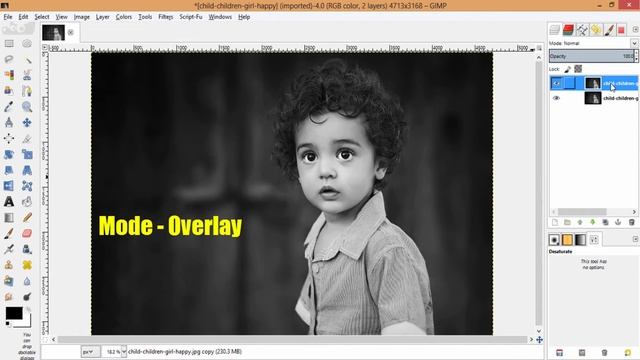640x360 pixels.
Task: Open the Script-Fu menu
Action: (191, 17)
